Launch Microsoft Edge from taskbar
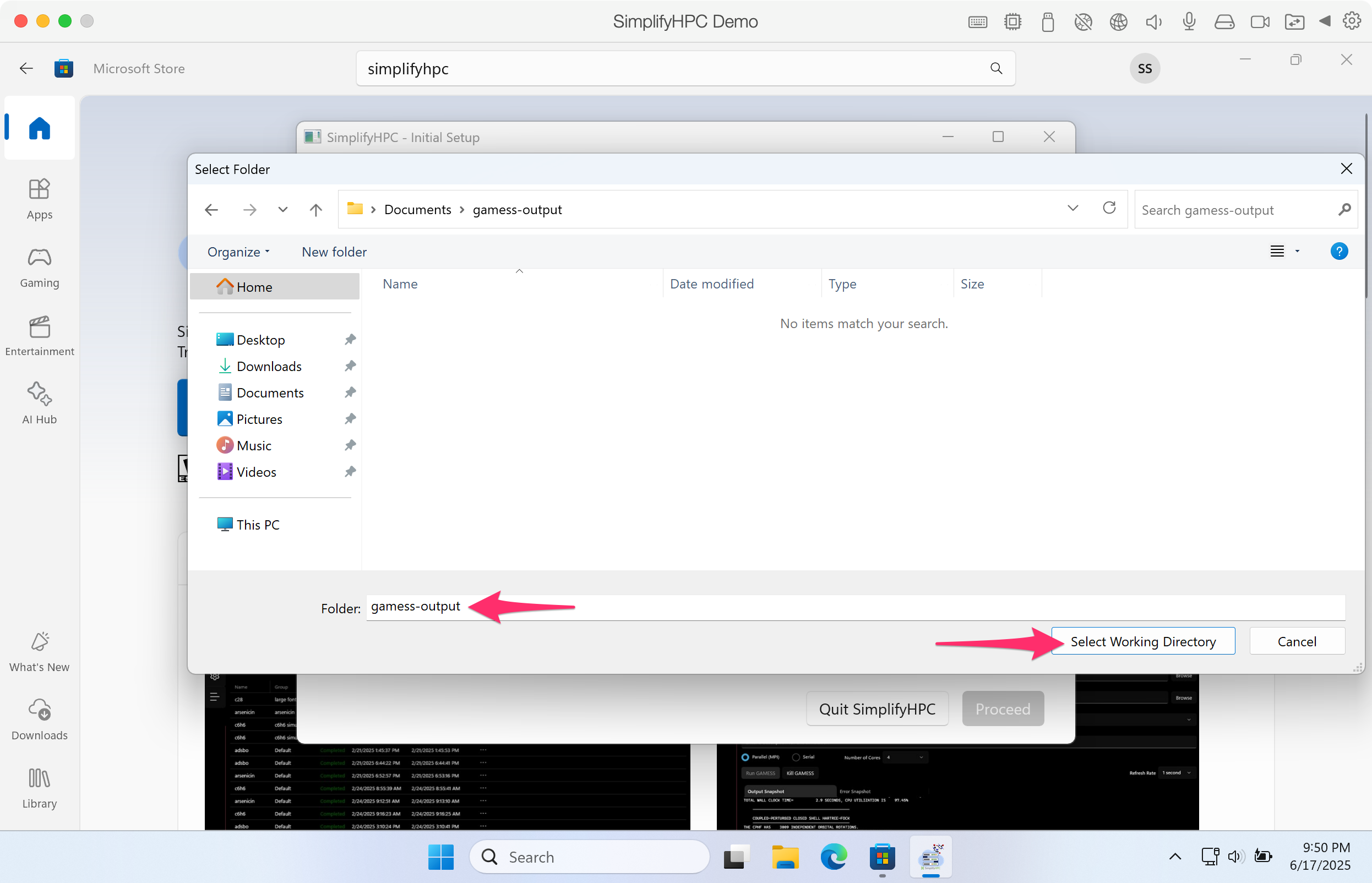1372x883 pixels. point(833,857)
